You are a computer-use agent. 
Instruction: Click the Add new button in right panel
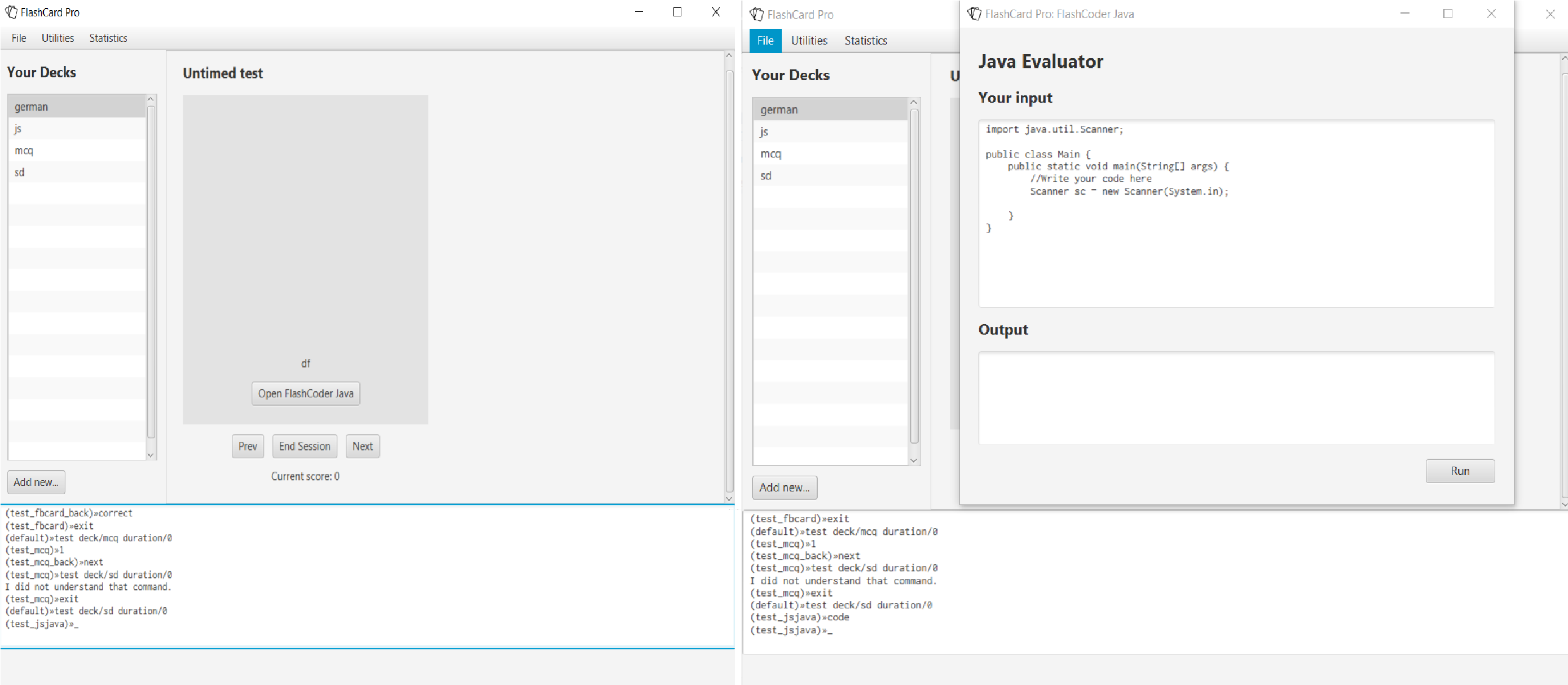pos(785,487)
